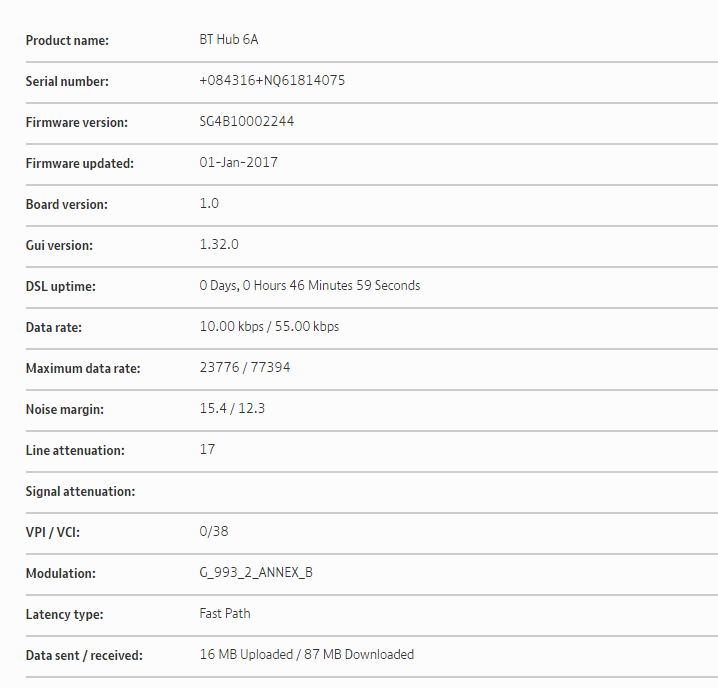
Task: Click the data rate value in kbps
Action: coord(269,327)
